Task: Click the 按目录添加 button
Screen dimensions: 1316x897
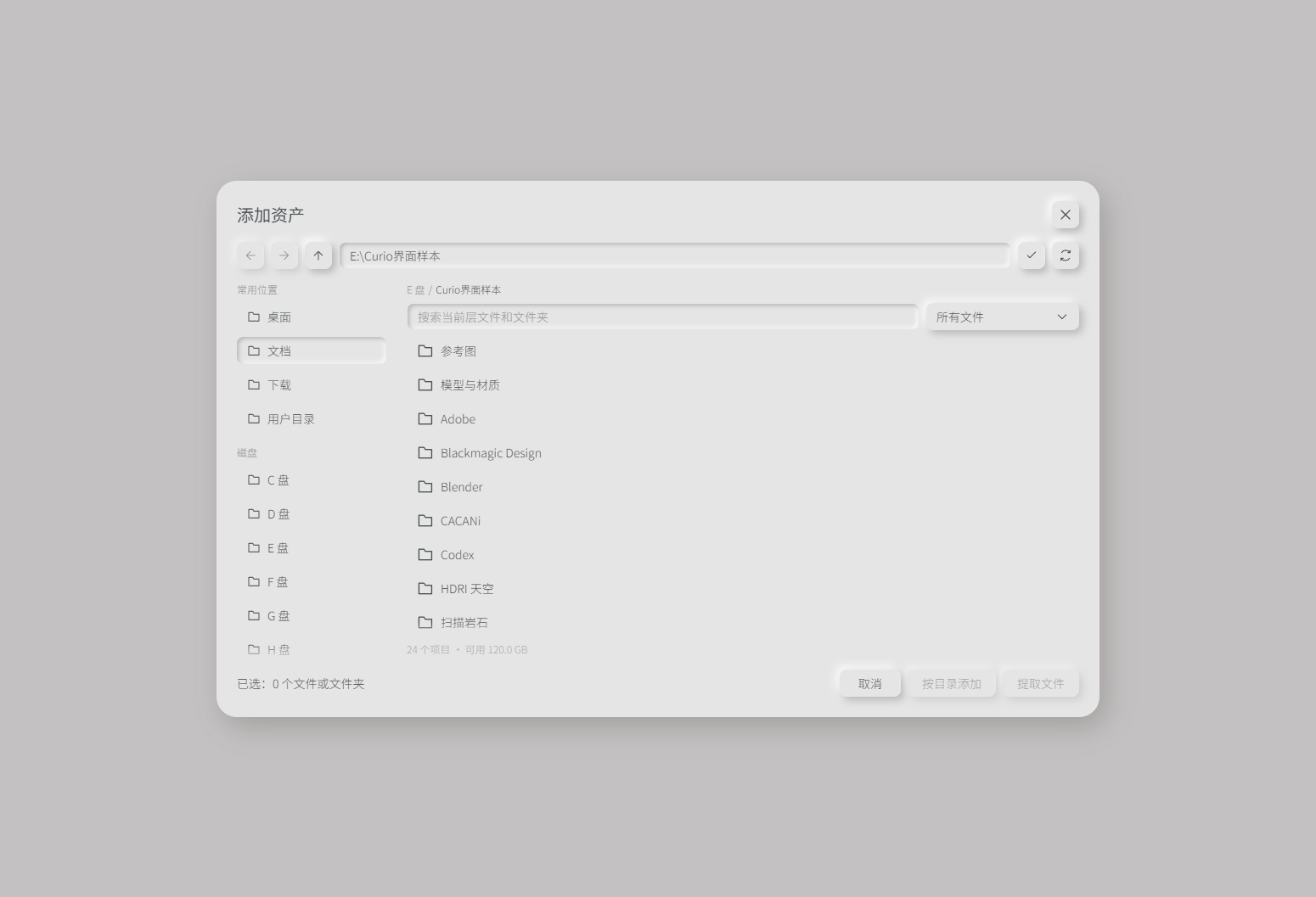Action: click(952, 683)
